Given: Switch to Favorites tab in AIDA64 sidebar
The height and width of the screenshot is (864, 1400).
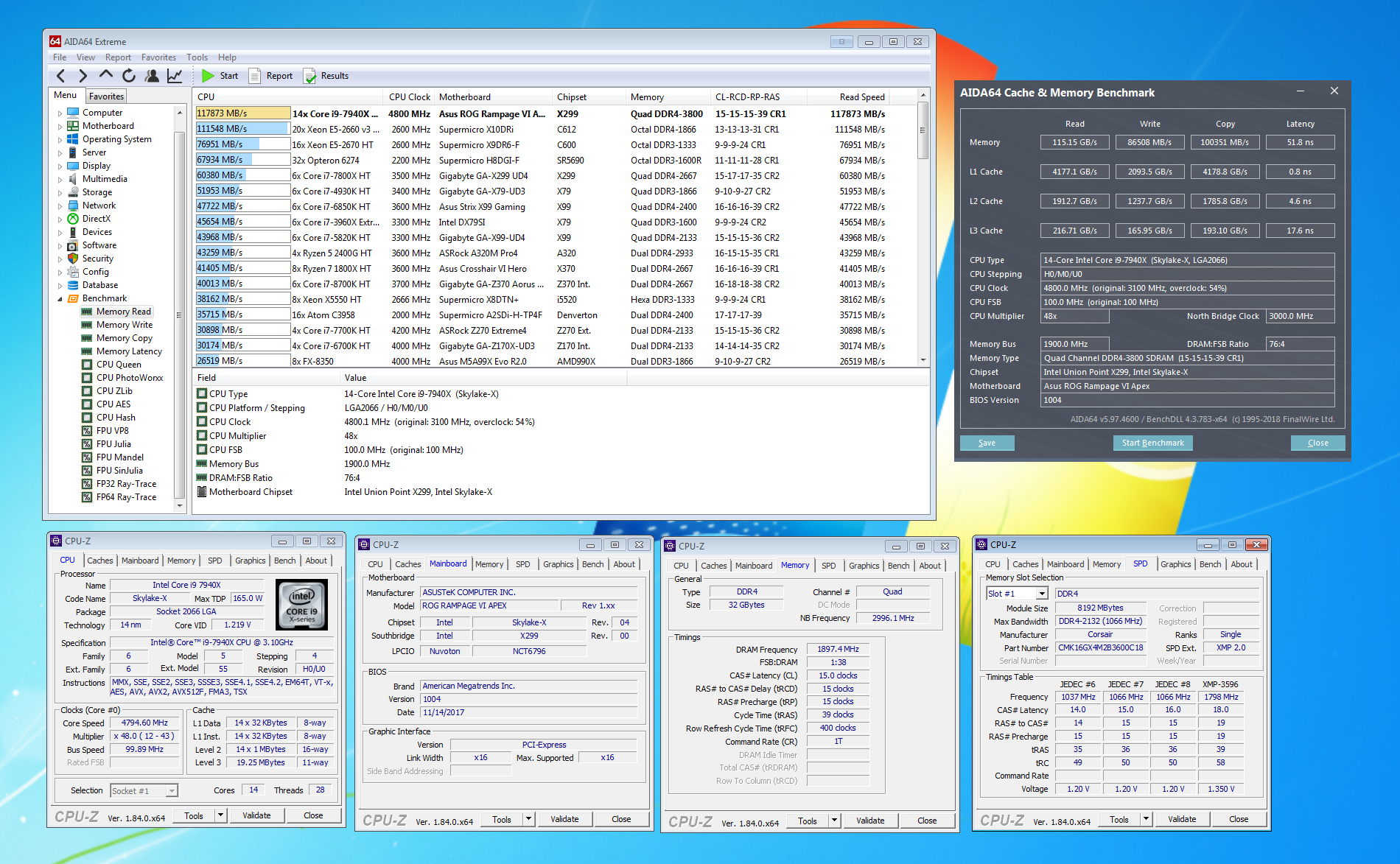Looking at the screenshot, I should pos(106,96).
